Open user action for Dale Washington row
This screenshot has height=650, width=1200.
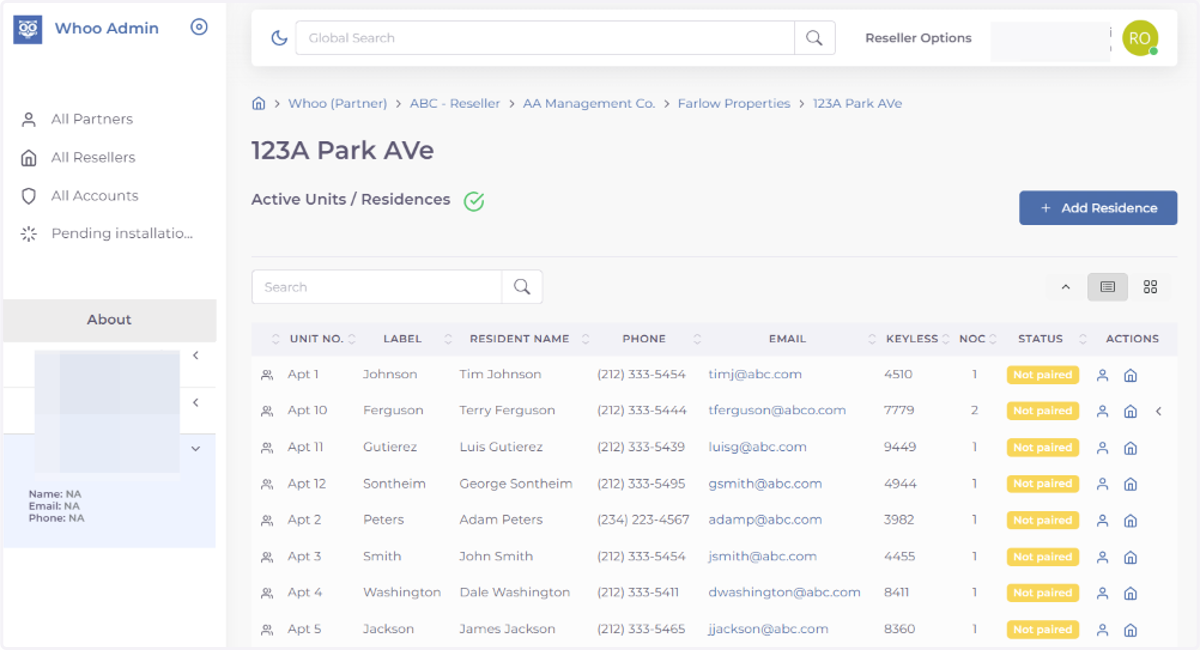tap(1102, 593)
